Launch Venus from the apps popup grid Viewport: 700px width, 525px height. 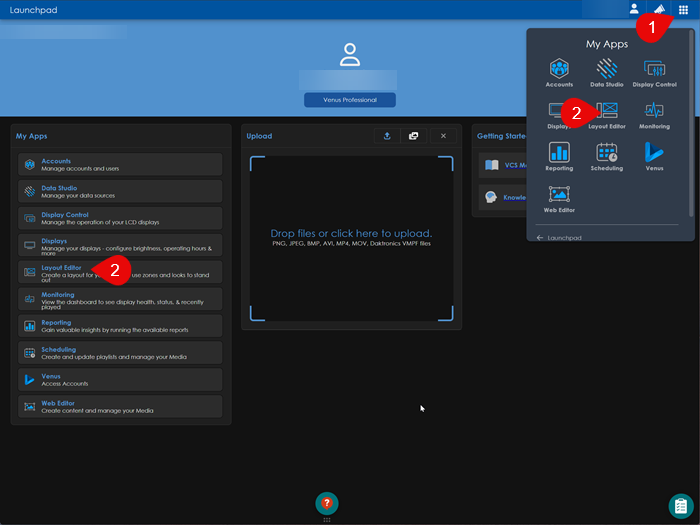click(x=655, y=155)
